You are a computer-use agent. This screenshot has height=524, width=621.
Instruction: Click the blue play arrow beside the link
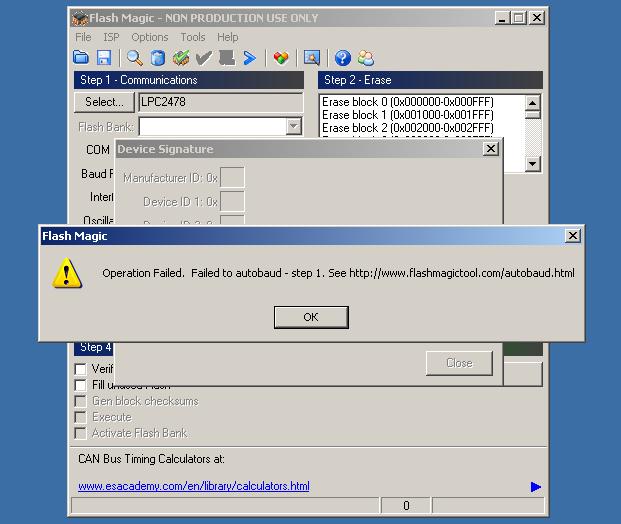535,486
